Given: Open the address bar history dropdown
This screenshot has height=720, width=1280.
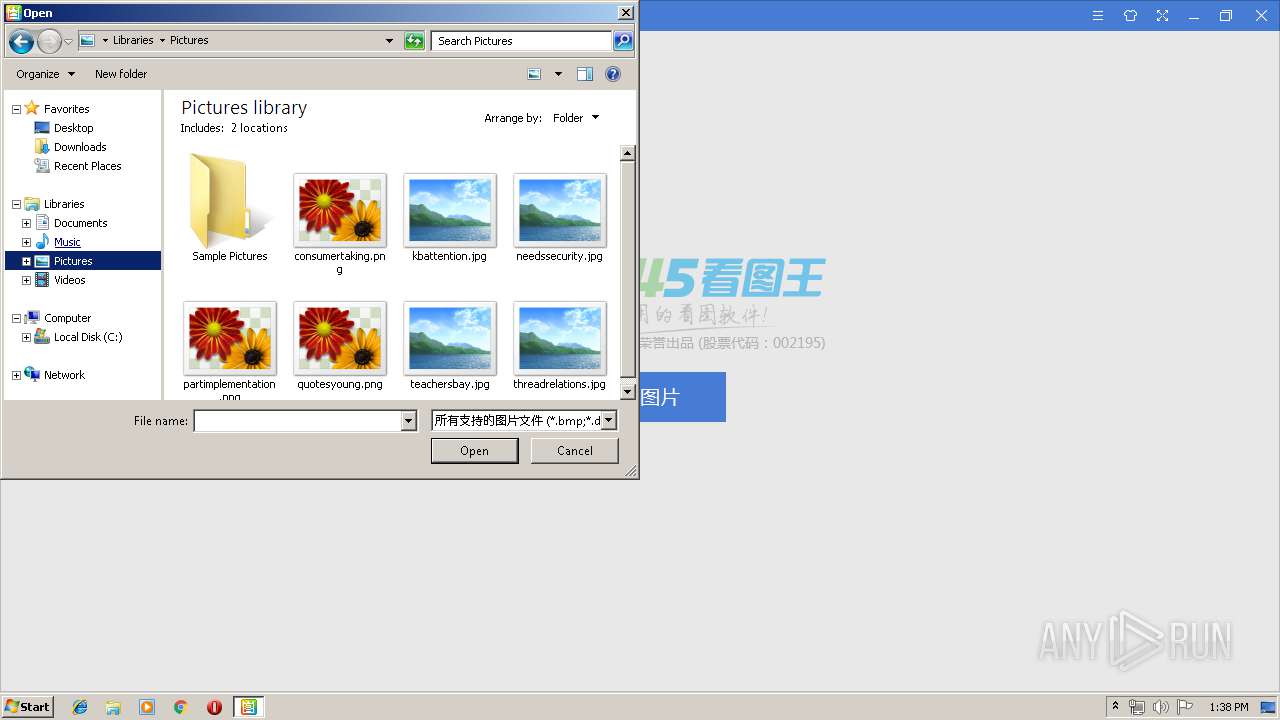Looking at the screenshot, I should pyautogui.click(x=389, y=41).
